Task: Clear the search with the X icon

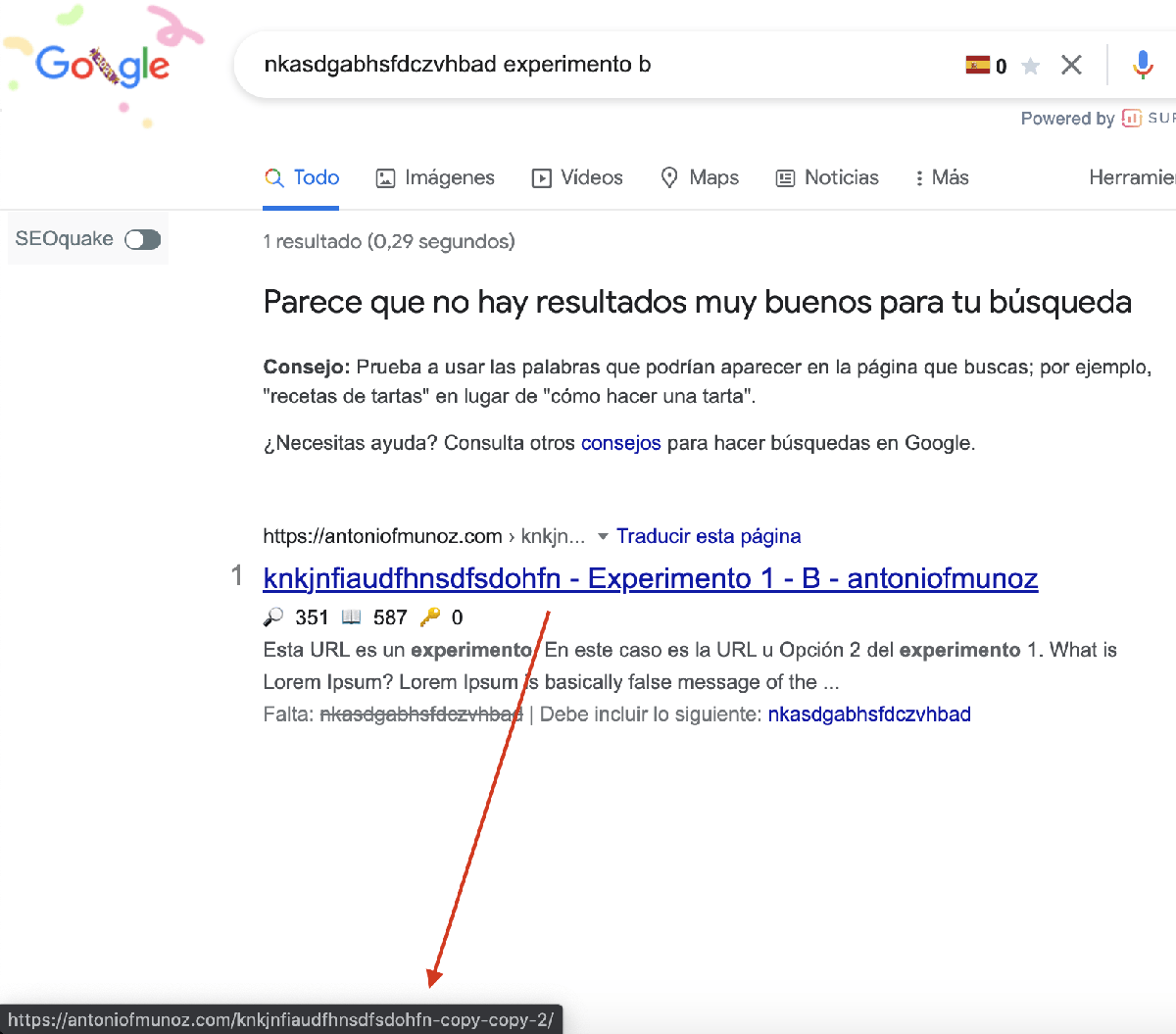Action: tap(1071, 65)
